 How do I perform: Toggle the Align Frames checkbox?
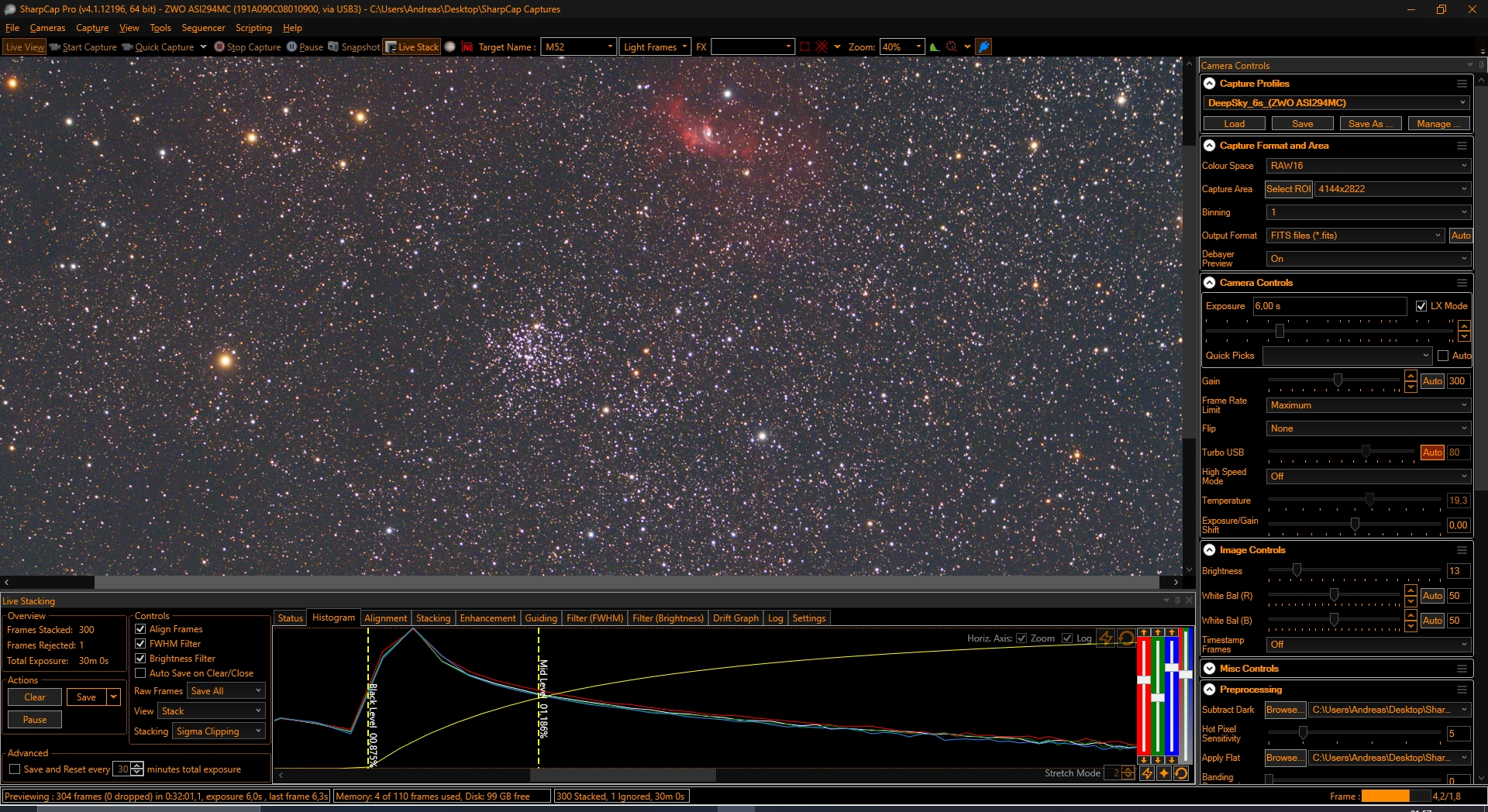pos(140,629)
